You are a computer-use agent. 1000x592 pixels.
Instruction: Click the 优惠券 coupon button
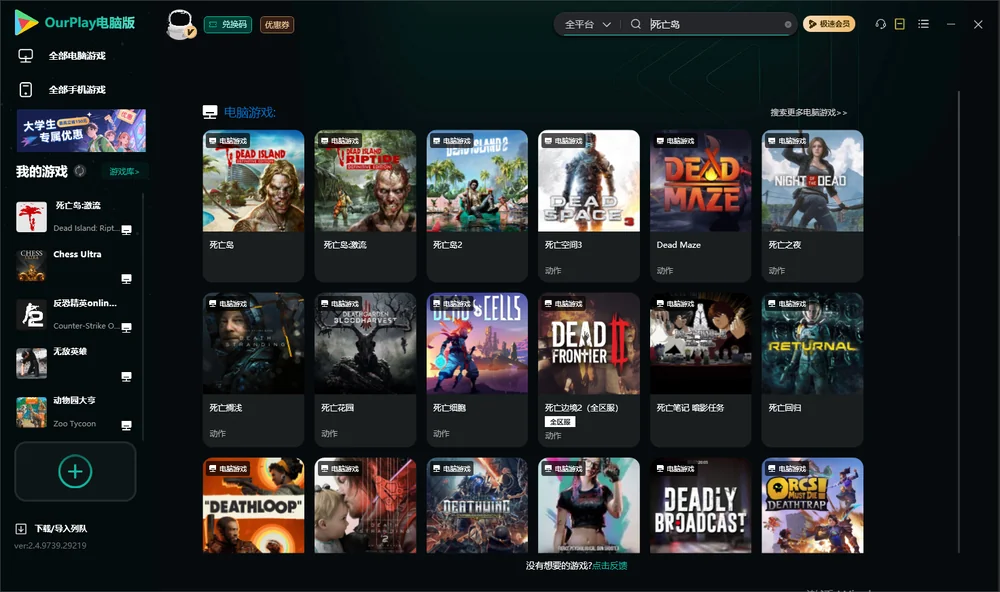point(277,25)
